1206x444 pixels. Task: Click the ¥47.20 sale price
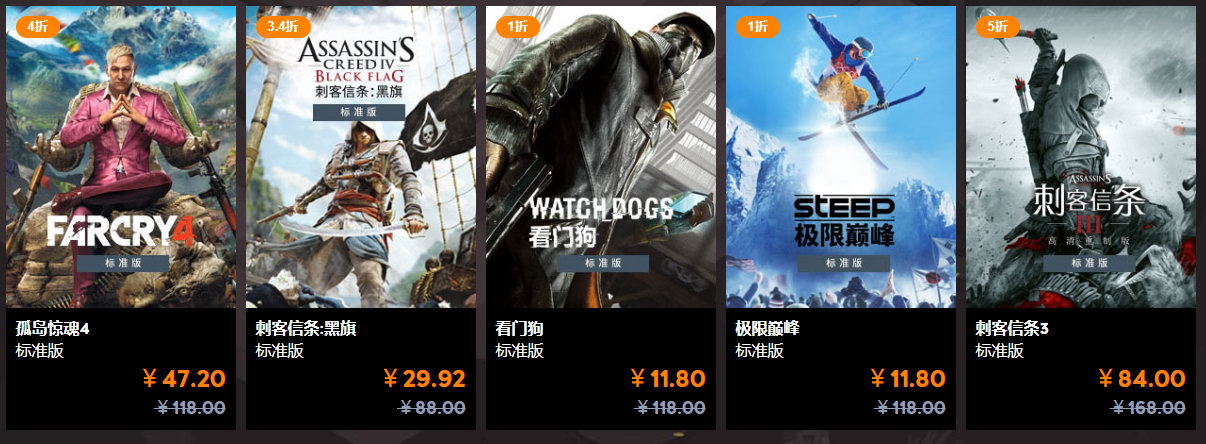(184, 379)
